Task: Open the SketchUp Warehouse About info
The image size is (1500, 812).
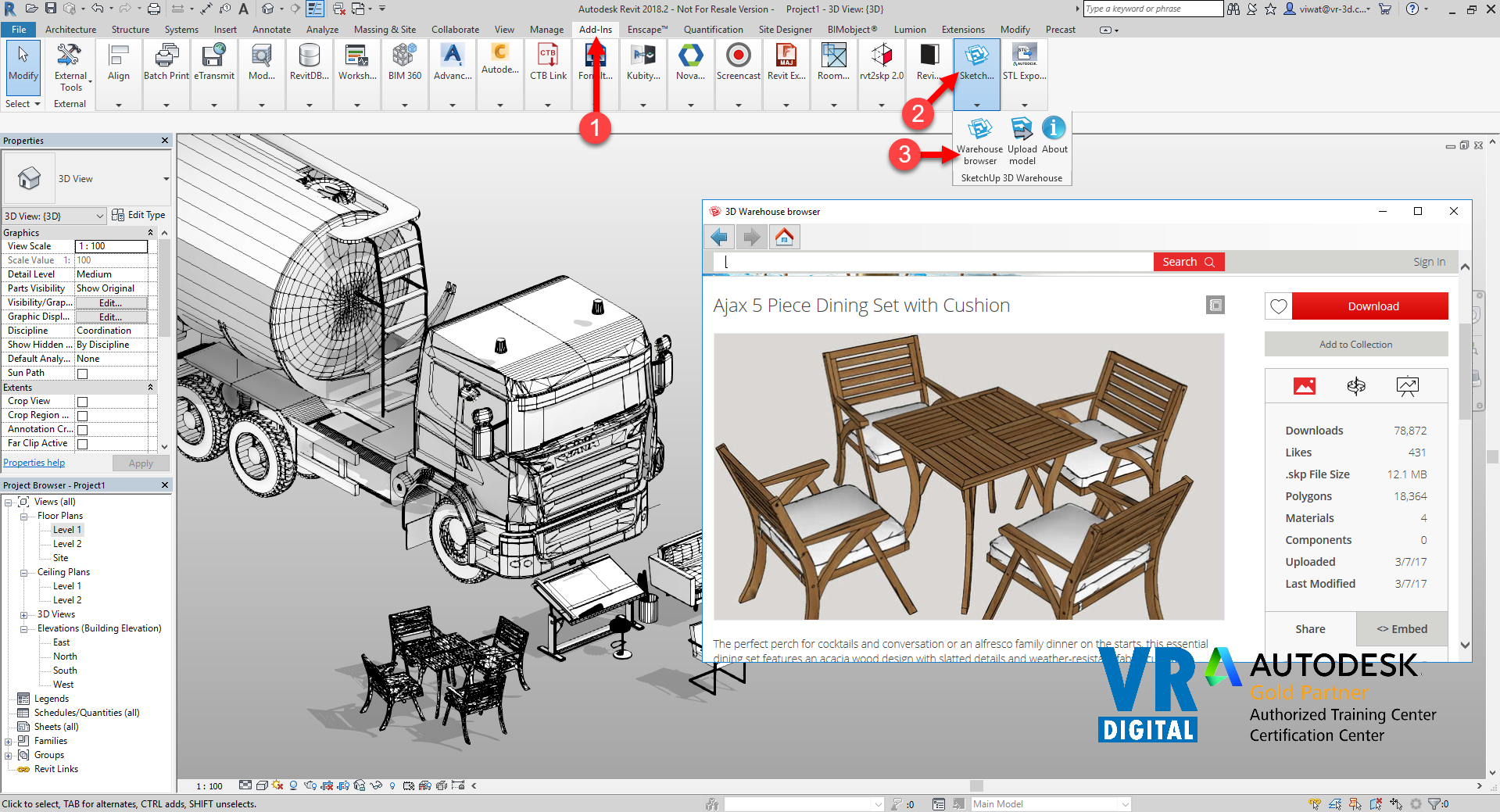Action: click(x=1054, y=135)
